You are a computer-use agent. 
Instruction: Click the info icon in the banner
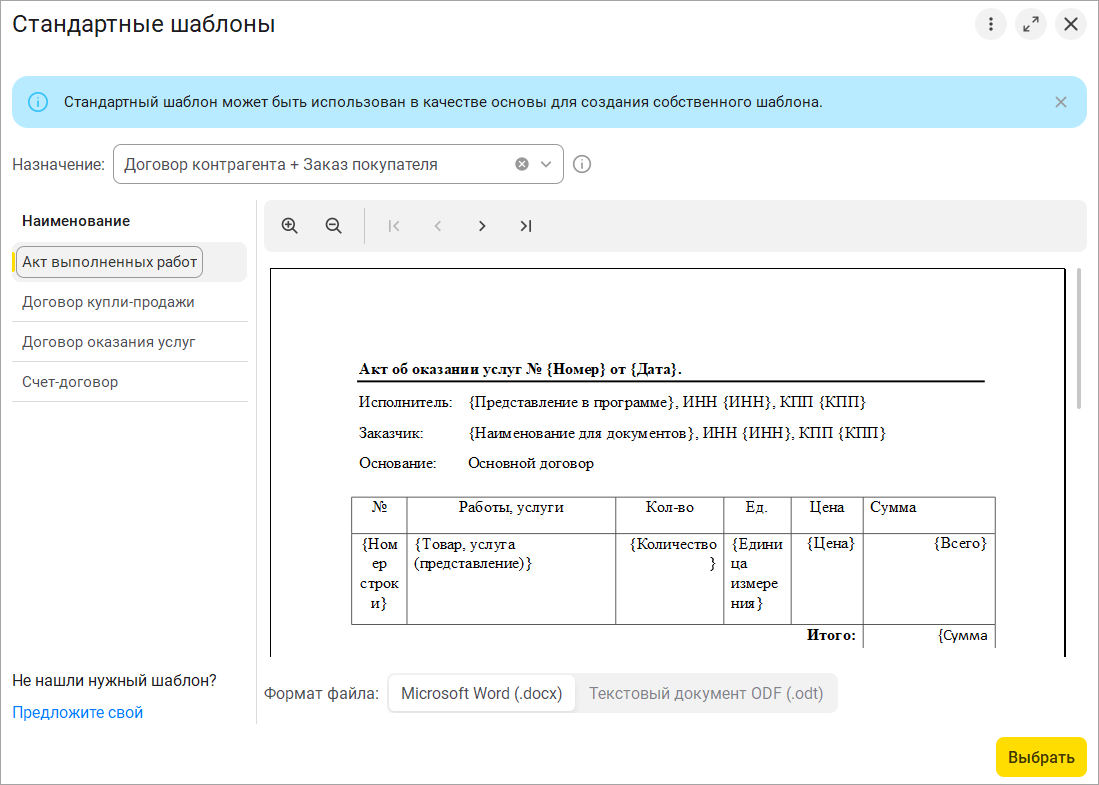tap(38, 102)
